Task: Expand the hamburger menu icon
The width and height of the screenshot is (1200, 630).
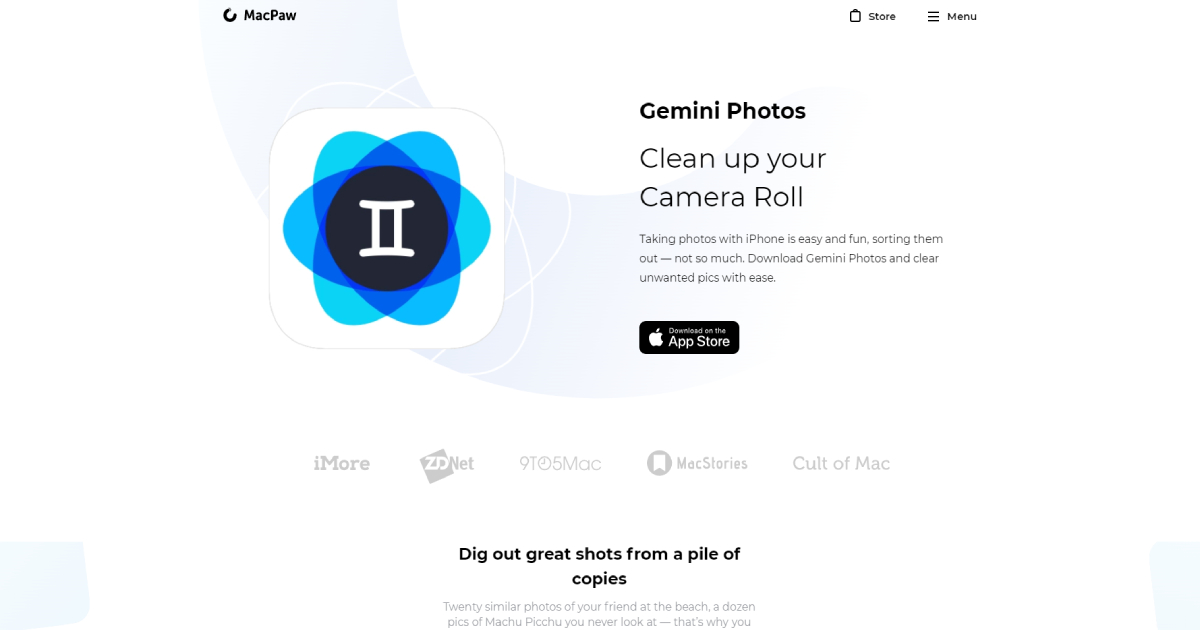Action: point(933,16)
